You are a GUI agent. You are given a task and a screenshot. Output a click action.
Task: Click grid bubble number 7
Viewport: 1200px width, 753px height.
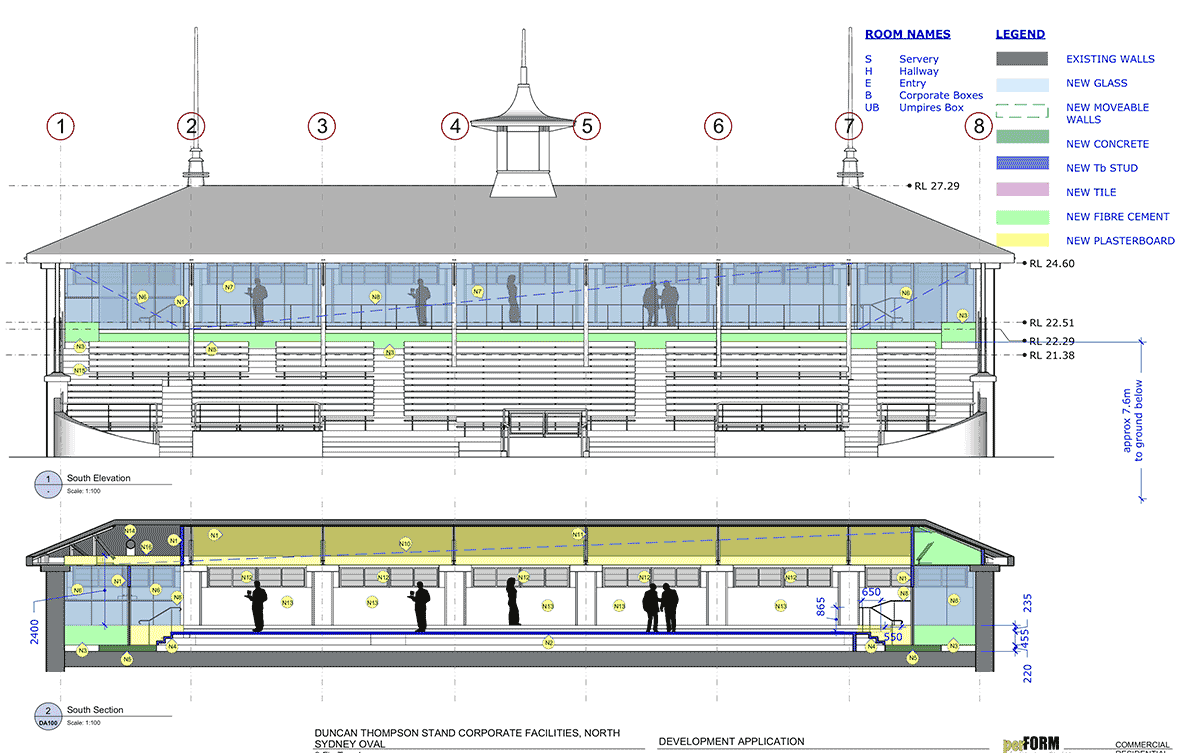pyautogui.click(x=849, y=127)
